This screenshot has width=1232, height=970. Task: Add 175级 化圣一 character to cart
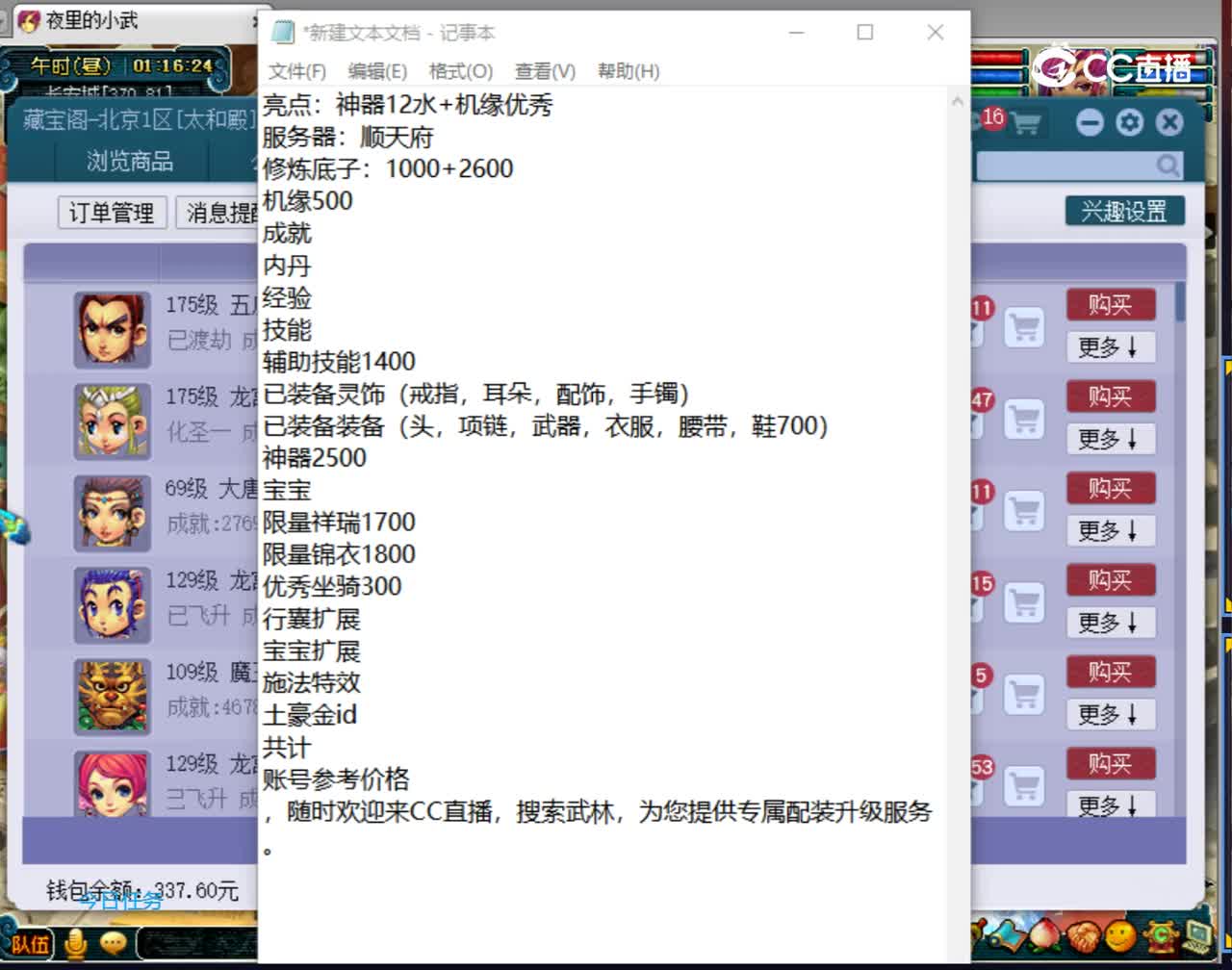point(1024,420)
